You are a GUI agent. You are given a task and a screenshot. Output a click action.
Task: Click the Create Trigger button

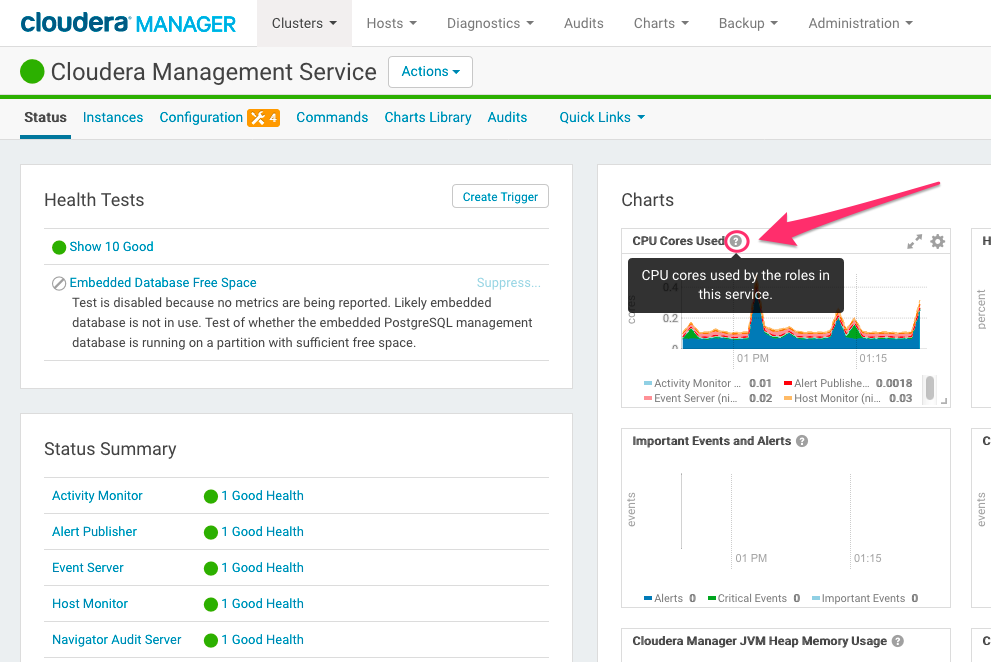[x=500, y=197]
